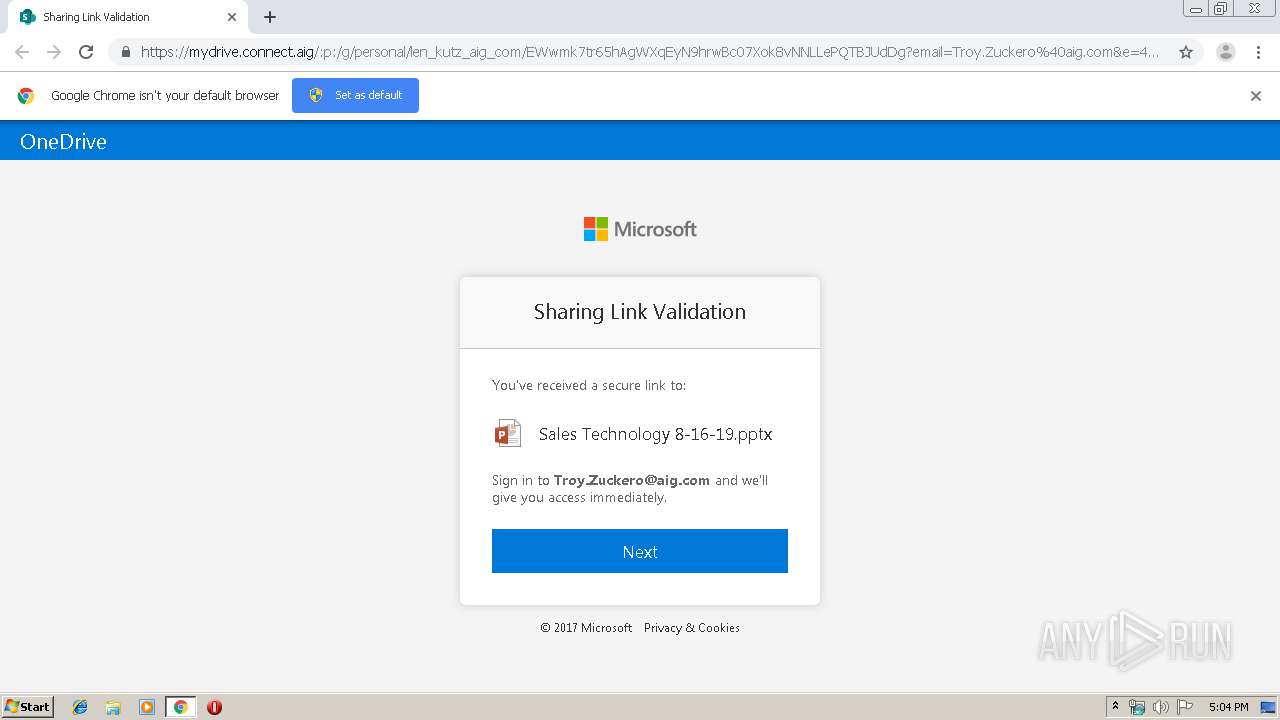This screenshot has width=1280, height=720.
Task: Restore down the Chrome window
Action: click(1221, 9)
